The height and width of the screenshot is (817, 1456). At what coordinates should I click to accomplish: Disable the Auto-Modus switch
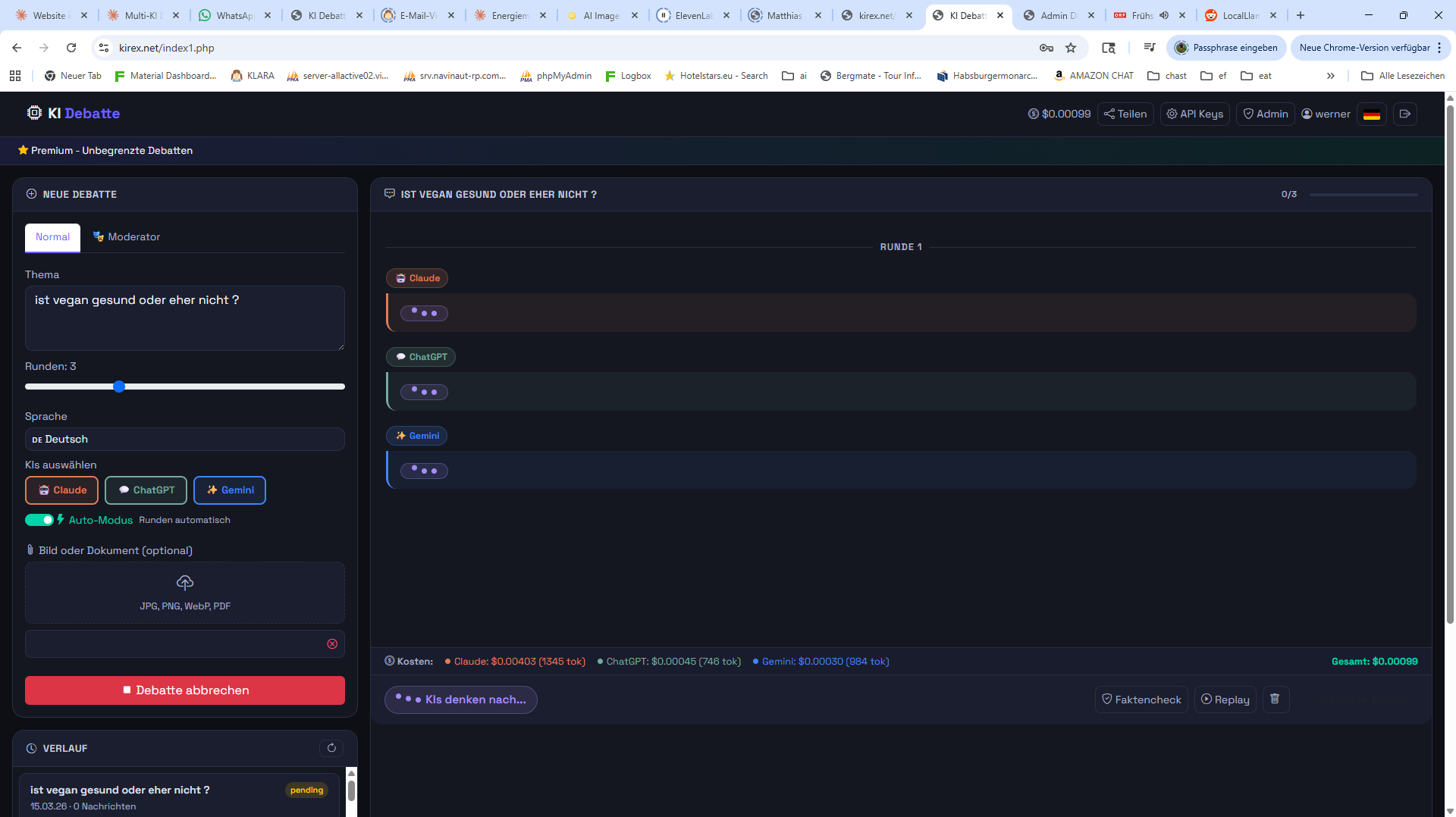point(39,520)
